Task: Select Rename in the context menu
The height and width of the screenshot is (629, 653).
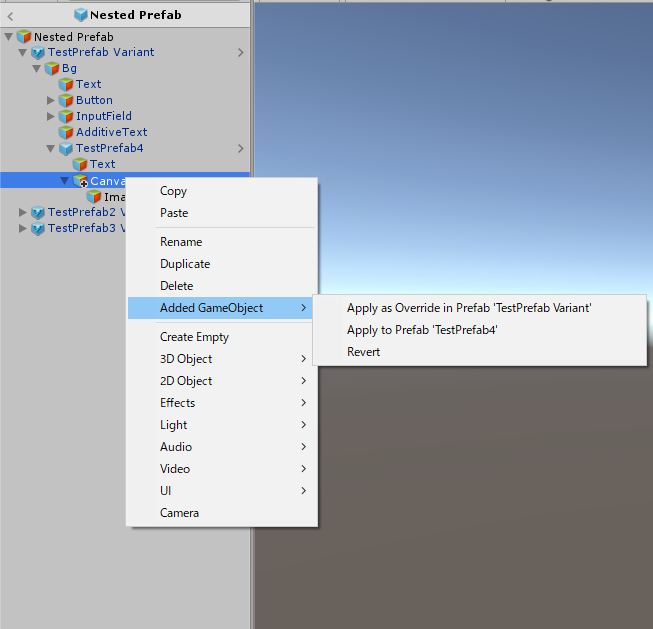Action: (222, 242)
